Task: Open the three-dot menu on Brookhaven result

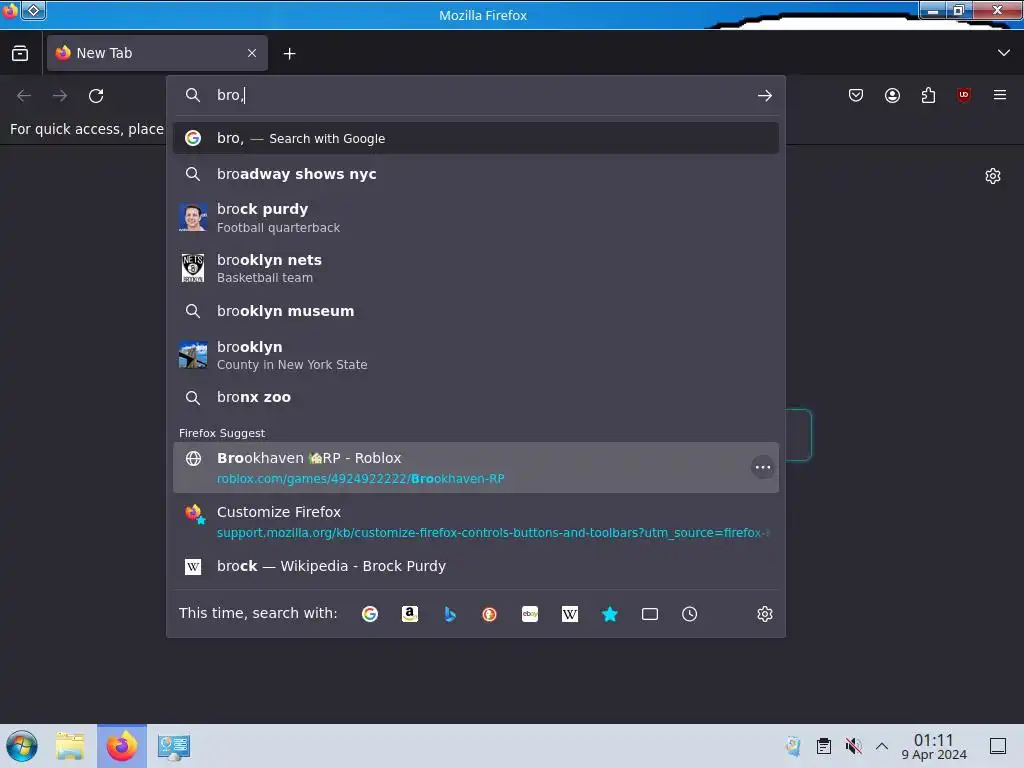Action: 762,468
